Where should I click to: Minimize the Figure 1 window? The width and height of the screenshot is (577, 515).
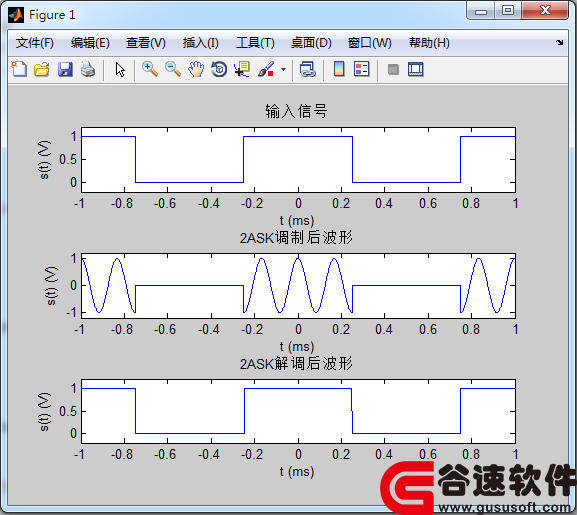click(481, 10)
